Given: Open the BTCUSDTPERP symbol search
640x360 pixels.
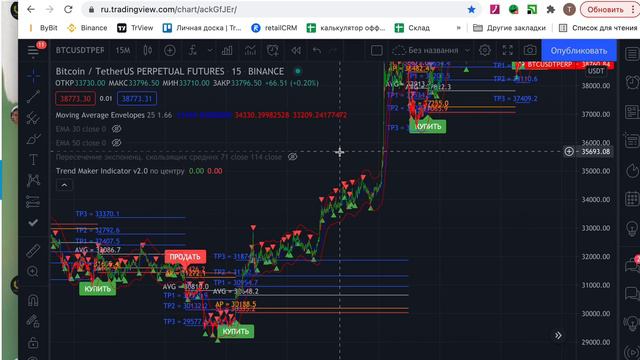Looking at the screenshot, I should tap(80, 50).
